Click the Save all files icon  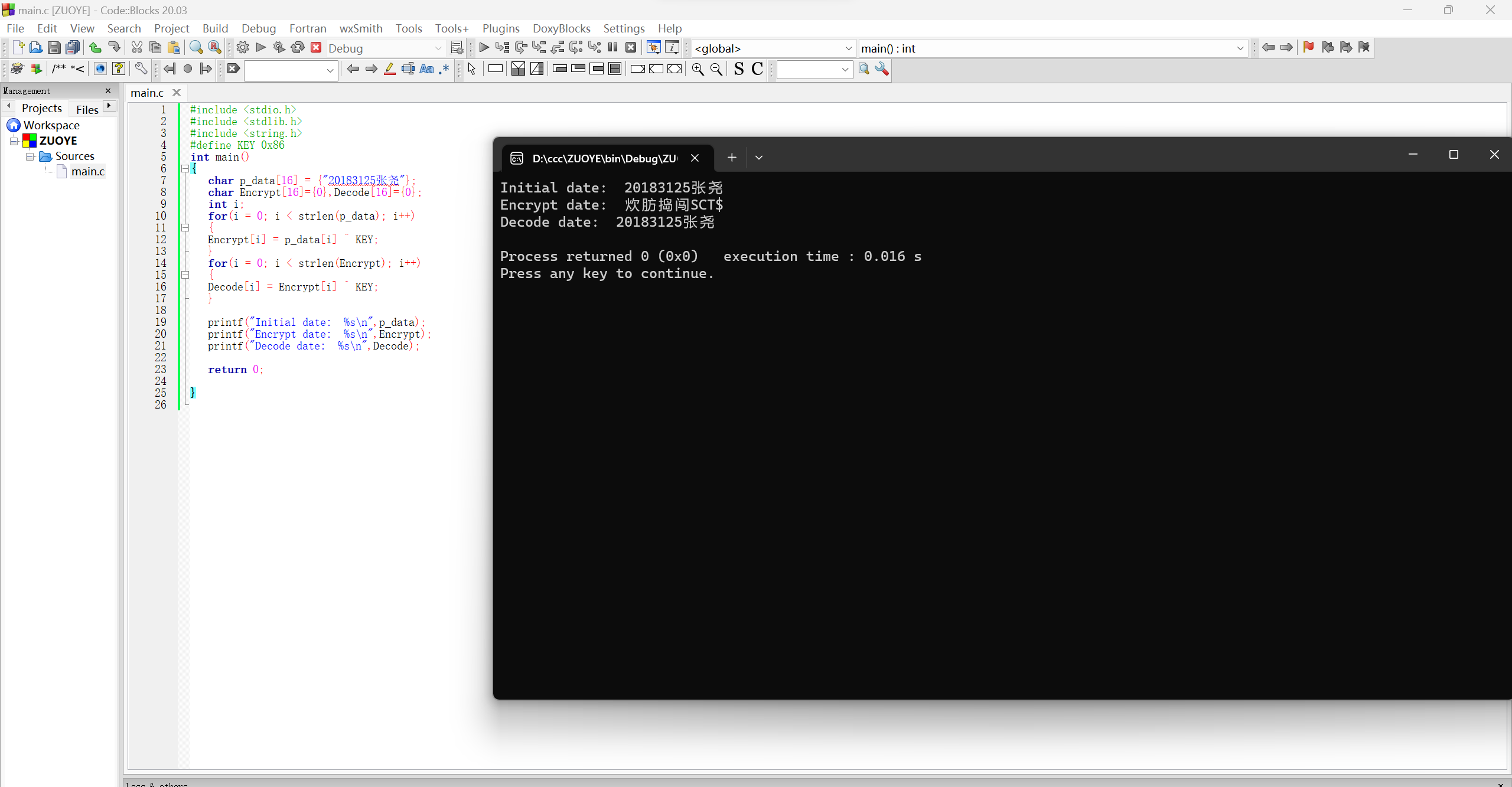tap(73, 48)
